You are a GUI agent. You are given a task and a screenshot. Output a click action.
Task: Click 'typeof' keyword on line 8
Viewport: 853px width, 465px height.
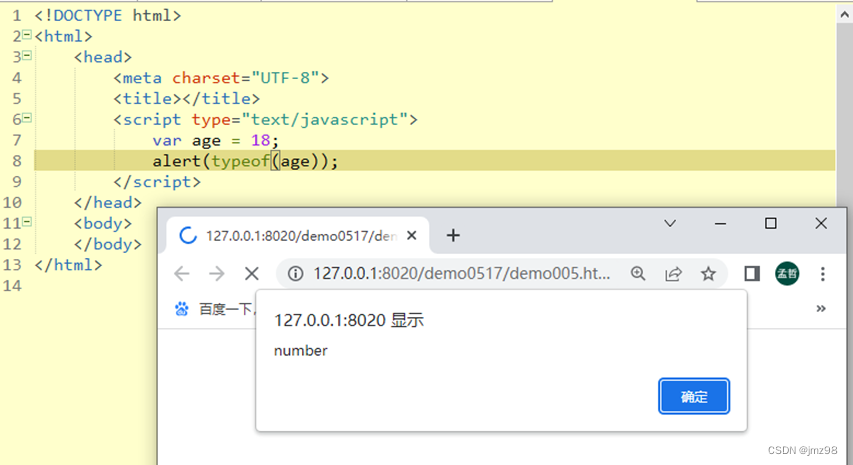point(240,161)
